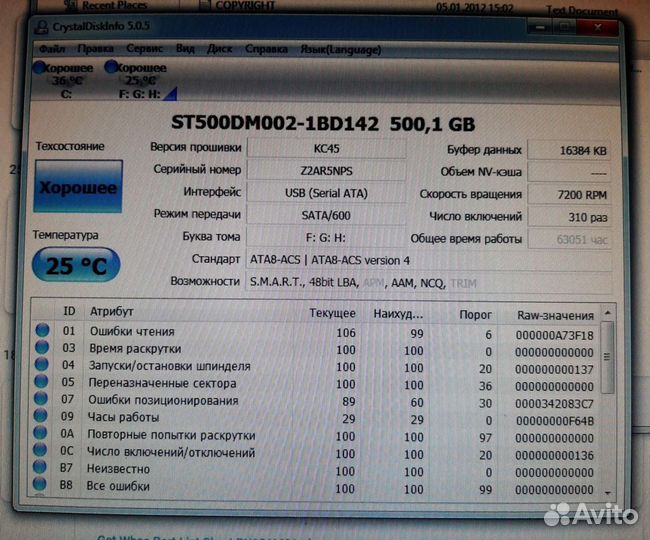
Task: Click raw value 0000342083C7
Action: point(555,404)
